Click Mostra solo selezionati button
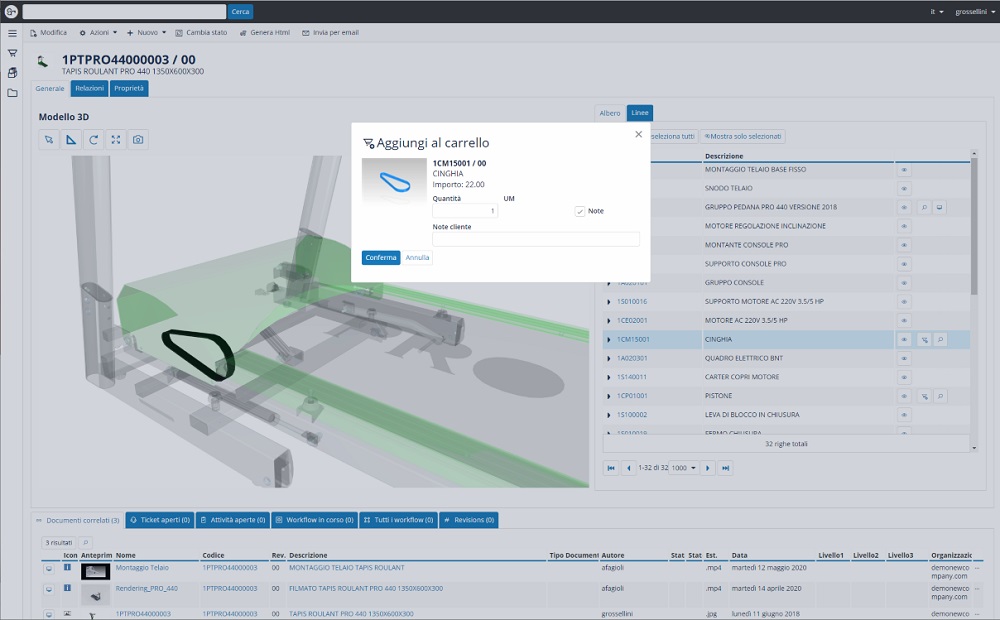The height and width of the screenshot is (620, 1000). (742, 137)
